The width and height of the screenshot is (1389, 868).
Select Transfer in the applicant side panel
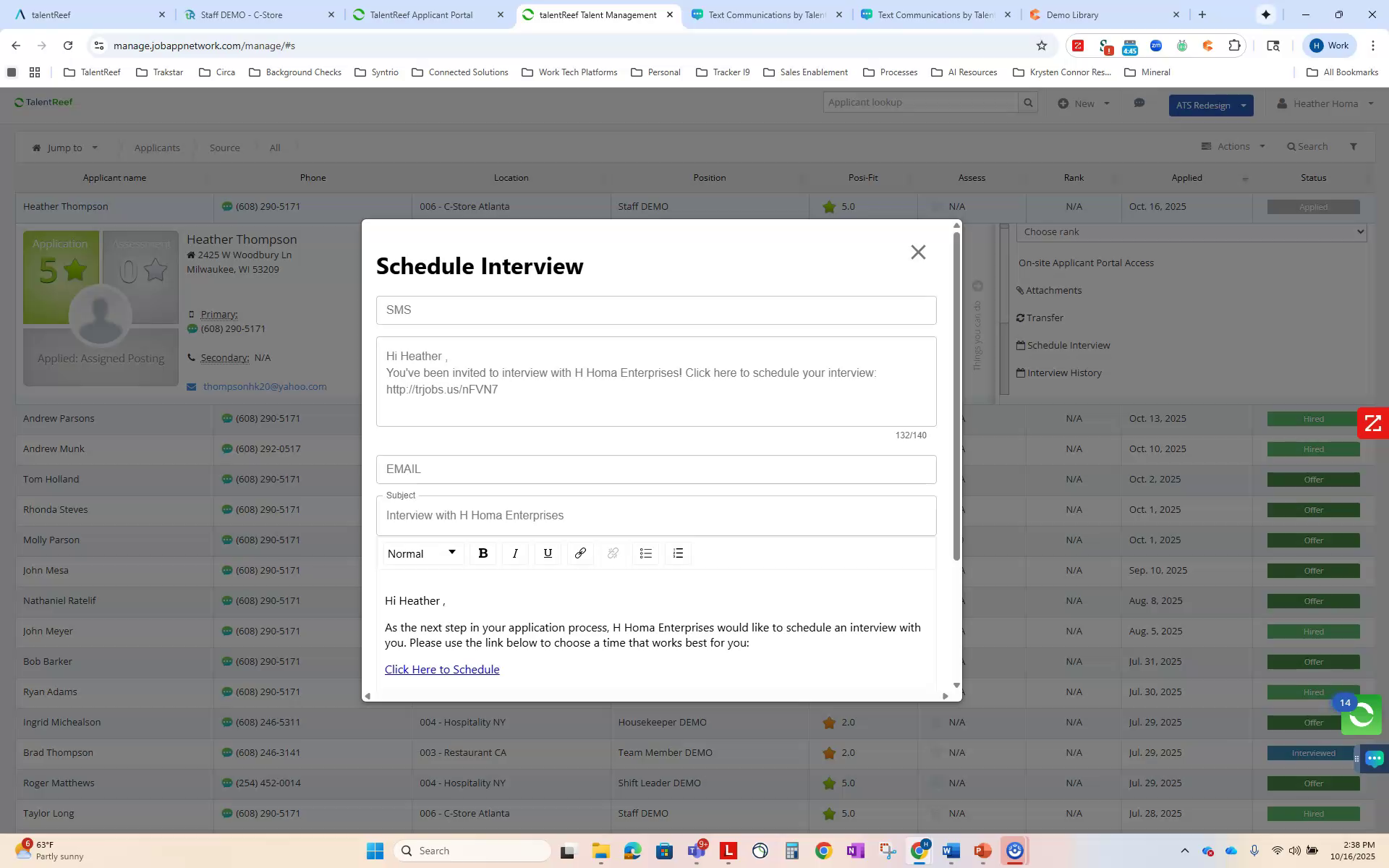click(1040, 318)
